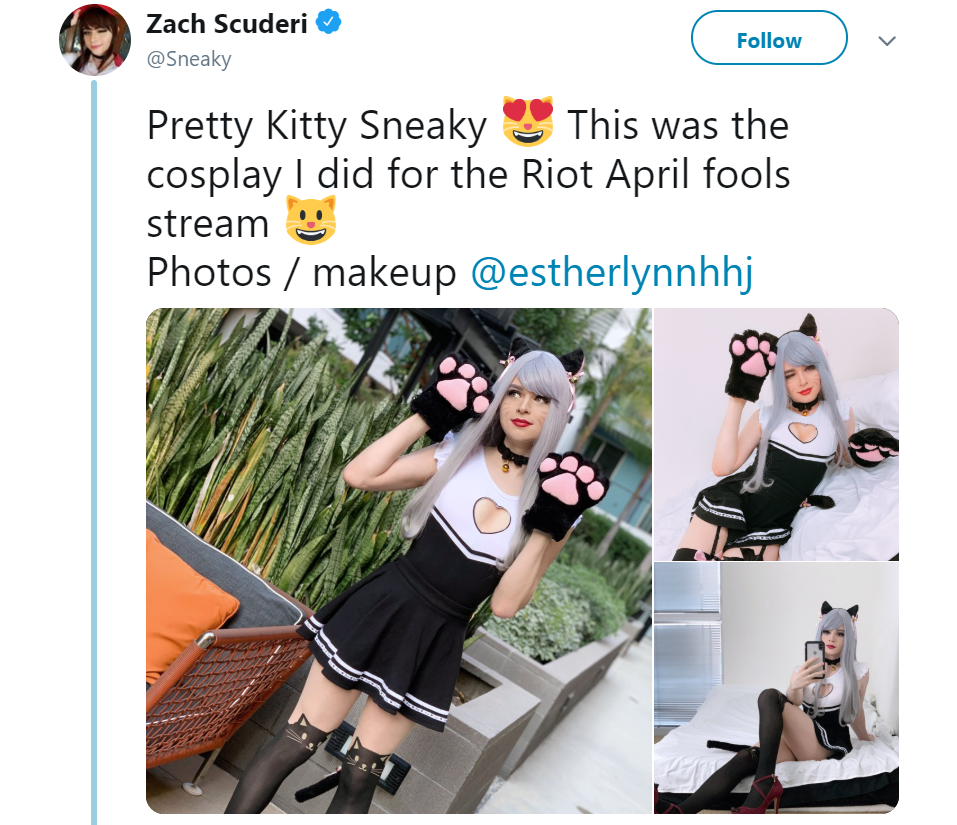The height and width of the screenshot is (825, 957).
Task: Click the @Sneaky handle
Action: click(189, 59)
